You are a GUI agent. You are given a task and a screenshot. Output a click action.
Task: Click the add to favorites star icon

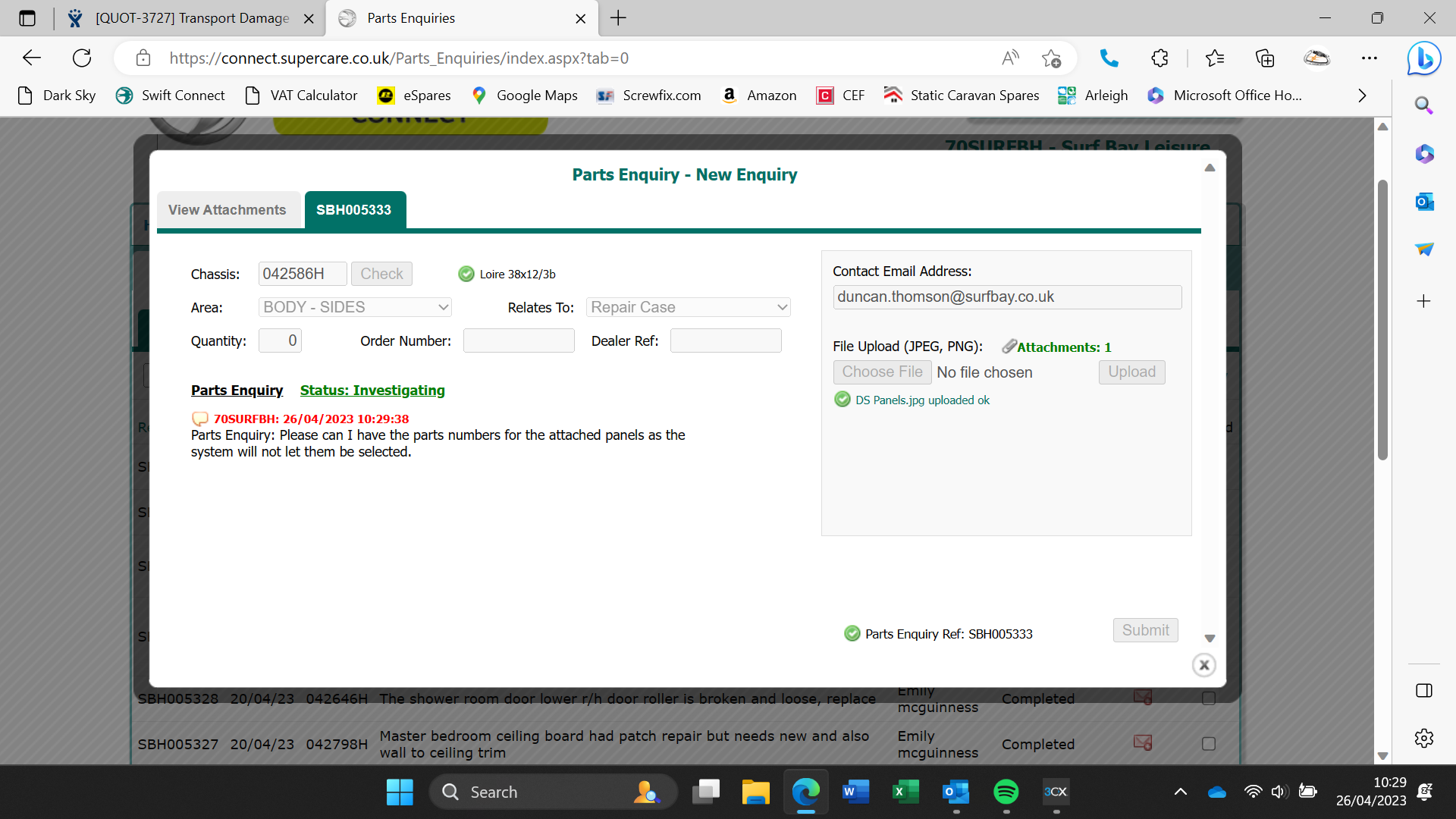pos(1051,58)
